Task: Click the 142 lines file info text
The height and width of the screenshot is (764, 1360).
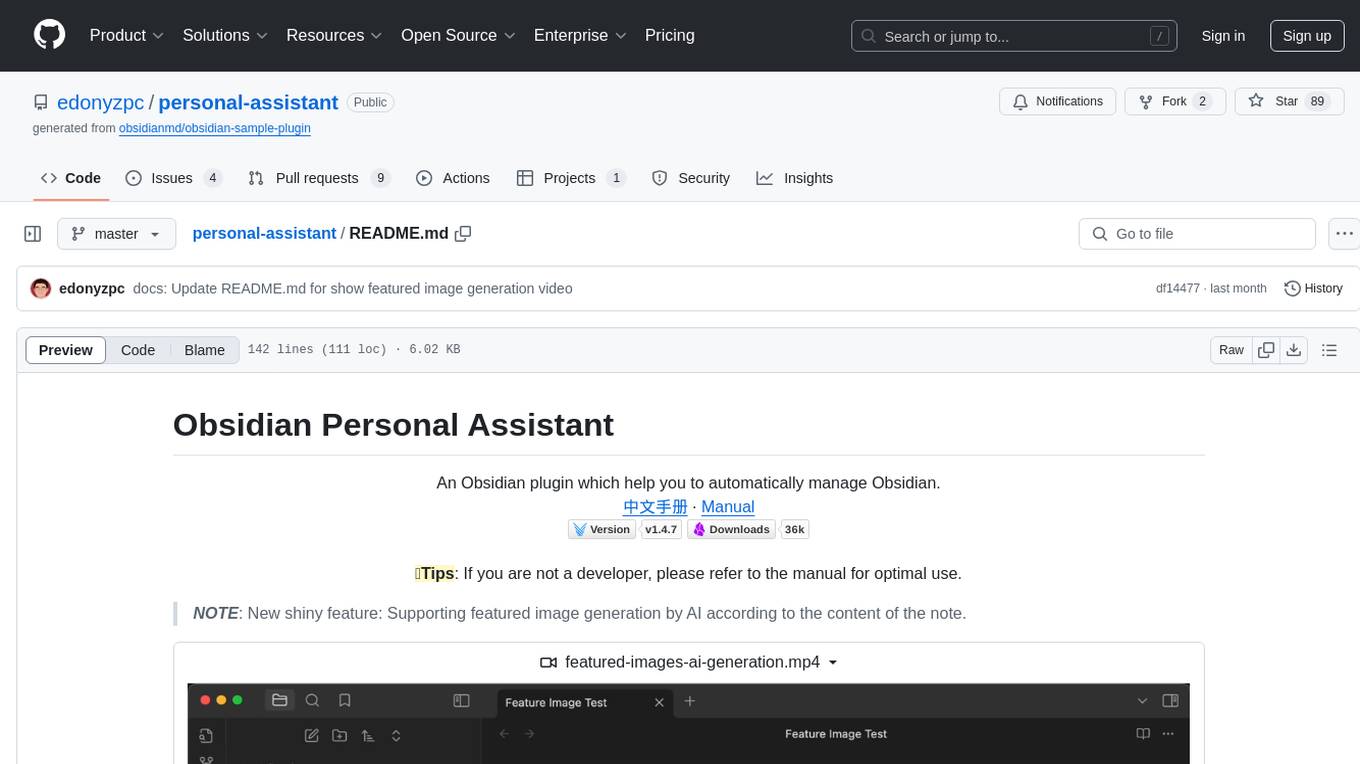Action: coord(354,350)
